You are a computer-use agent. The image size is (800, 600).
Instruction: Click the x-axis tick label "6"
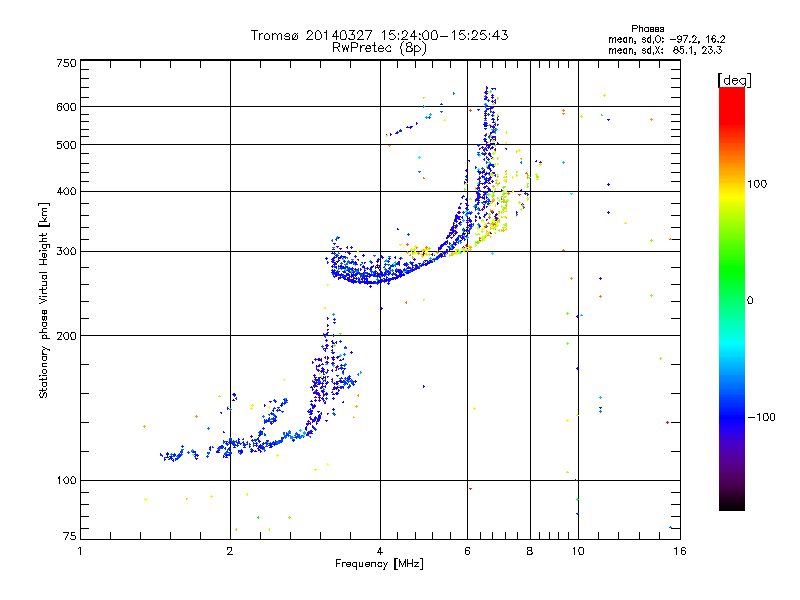pos(467,551)
